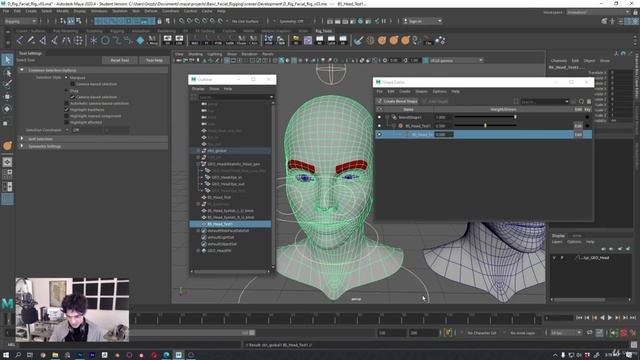
Task: Click the orange sphere icon in toolbox
Action: point(7,146)
